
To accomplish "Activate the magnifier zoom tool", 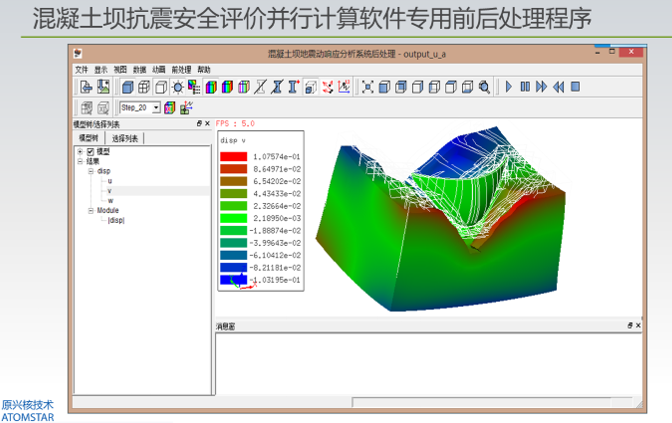I will click(x=484, y=87).
